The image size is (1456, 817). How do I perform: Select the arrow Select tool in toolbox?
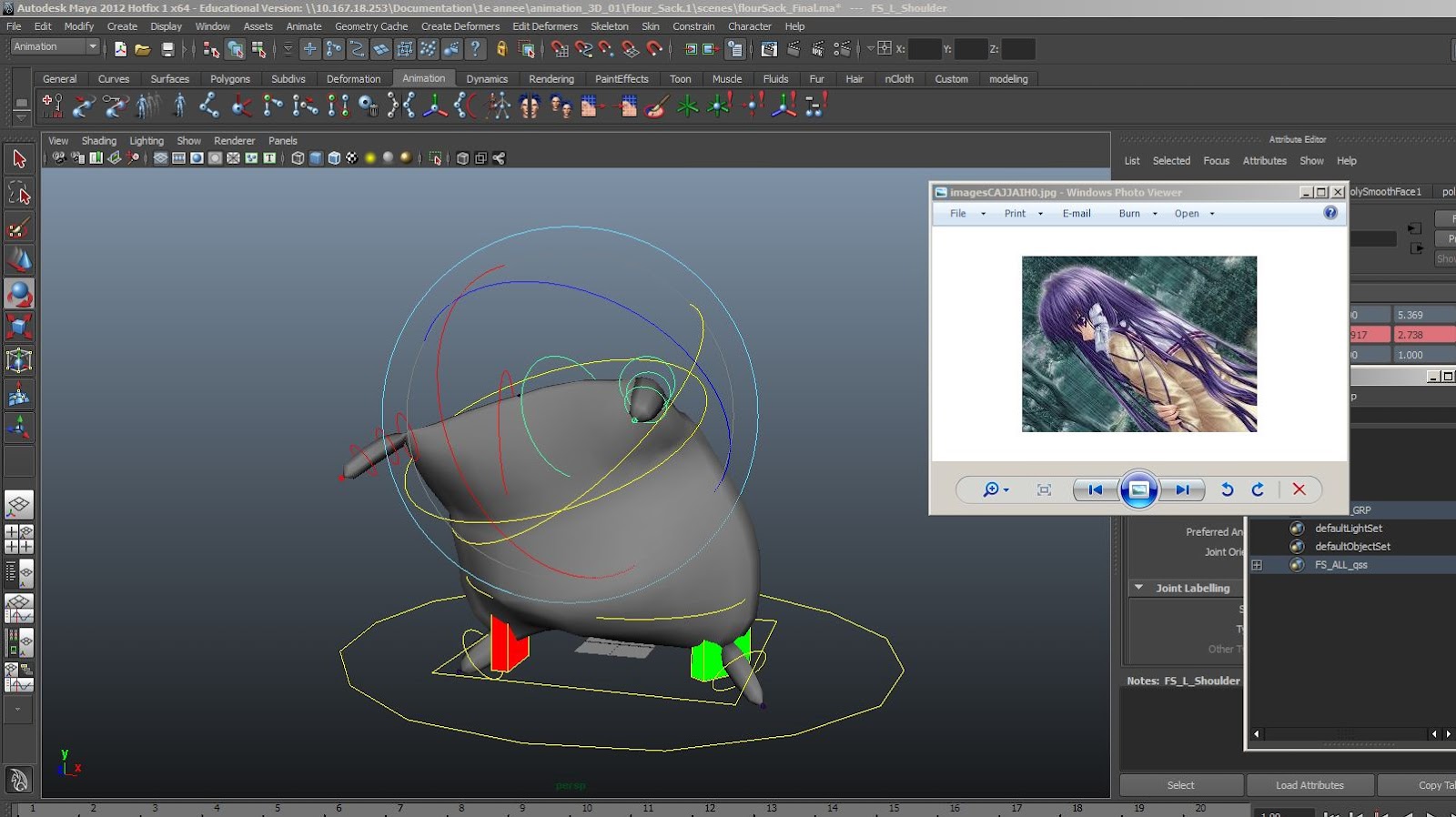[19, 160]
